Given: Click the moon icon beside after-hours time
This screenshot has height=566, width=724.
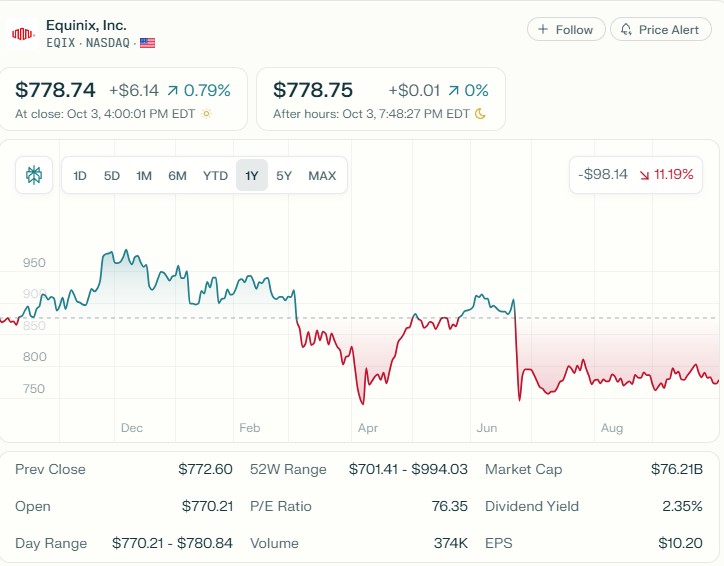Looking at the screenshot, I should [x=480, y=114].
